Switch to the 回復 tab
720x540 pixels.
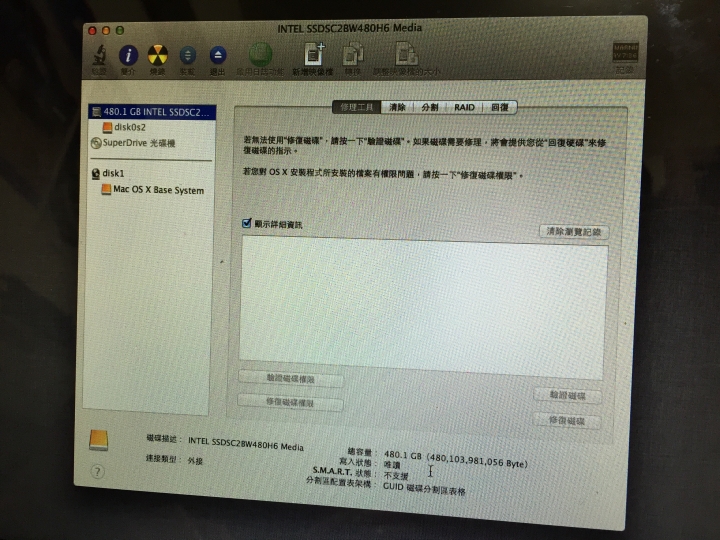[500, 107]
